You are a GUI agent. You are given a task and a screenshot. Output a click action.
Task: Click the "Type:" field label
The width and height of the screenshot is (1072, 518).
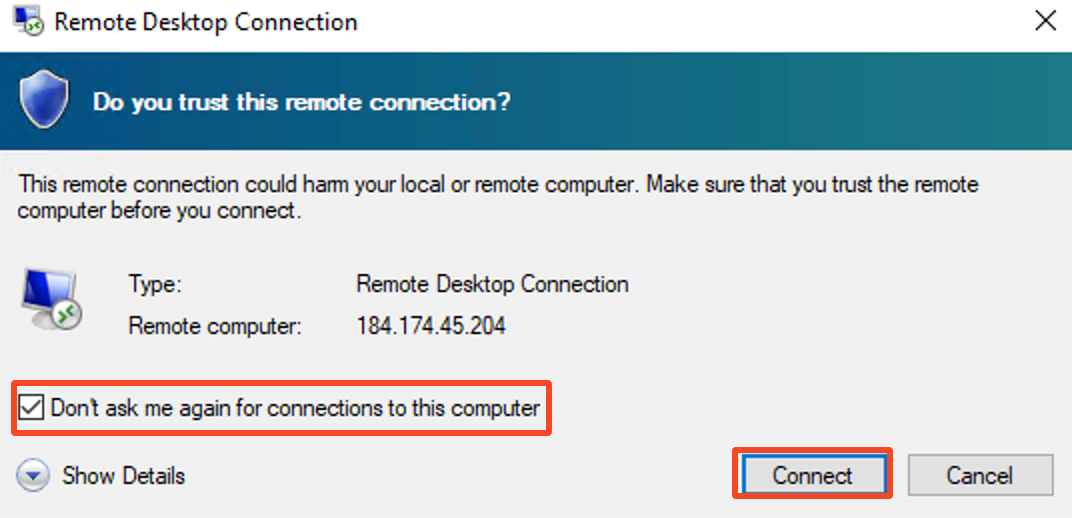[155, 284]
